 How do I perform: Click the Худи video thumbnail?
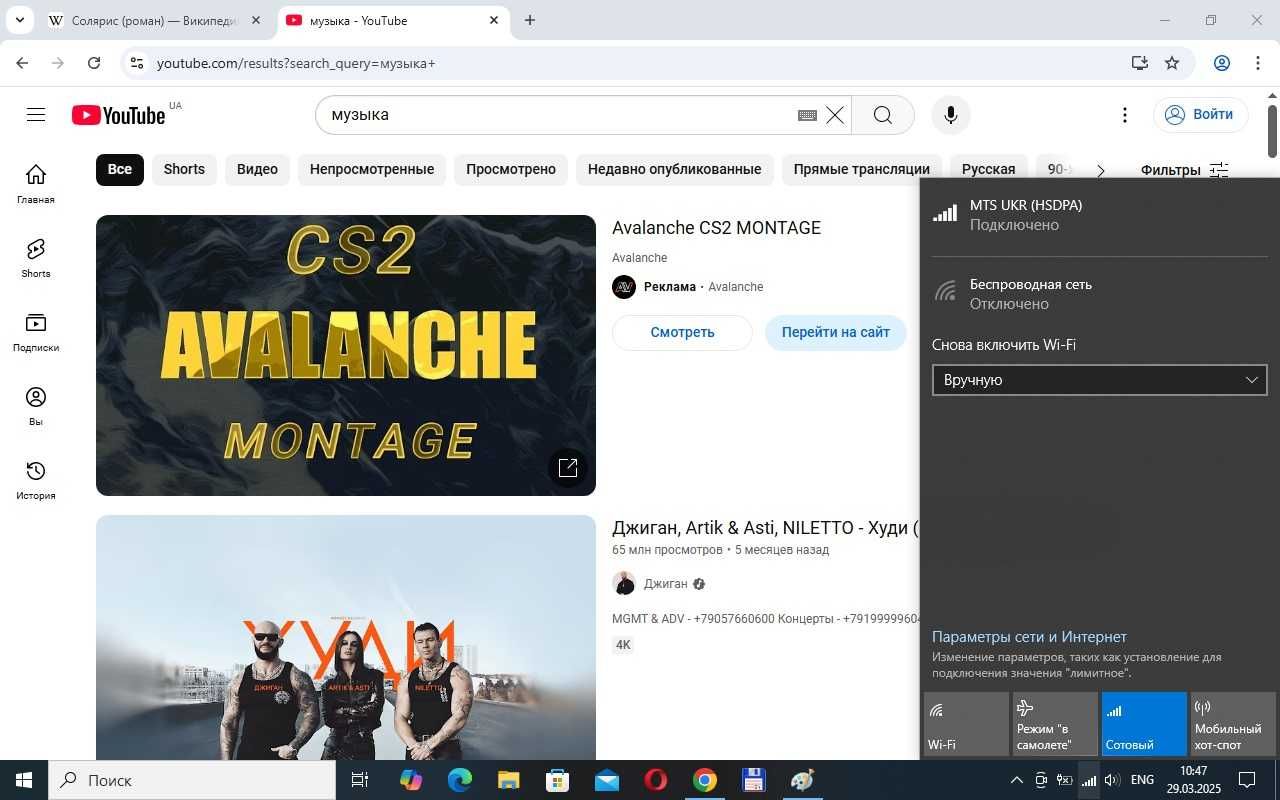tap(346, 637)
